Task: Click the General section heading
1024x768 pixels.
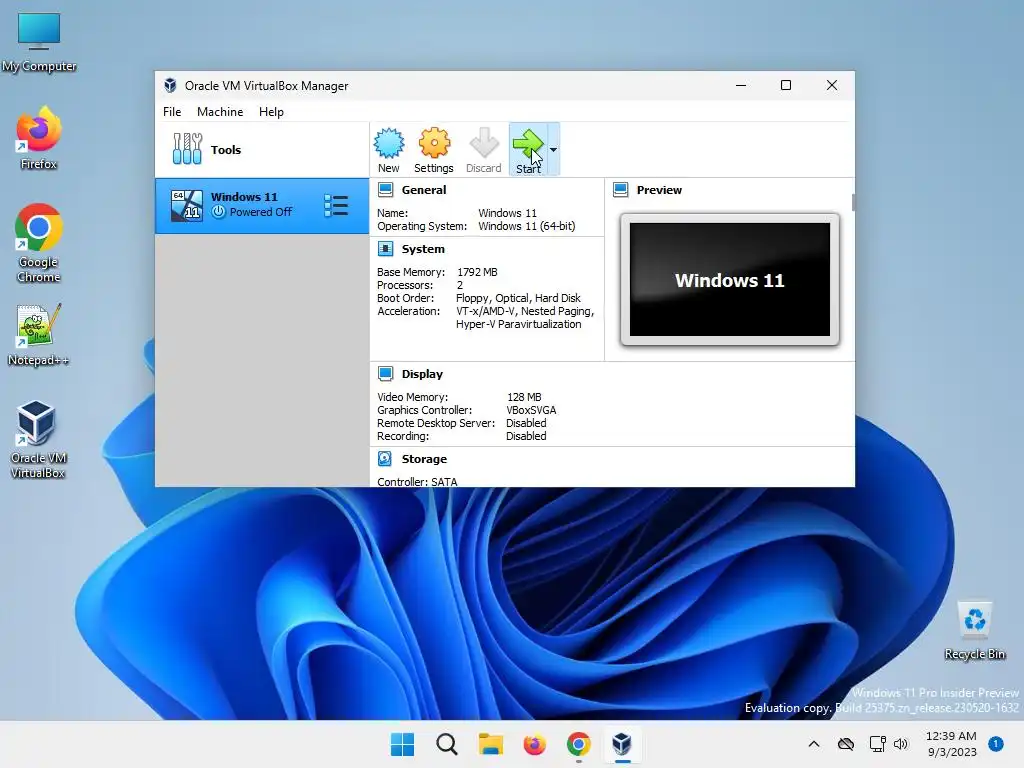Action: (424, 190)
